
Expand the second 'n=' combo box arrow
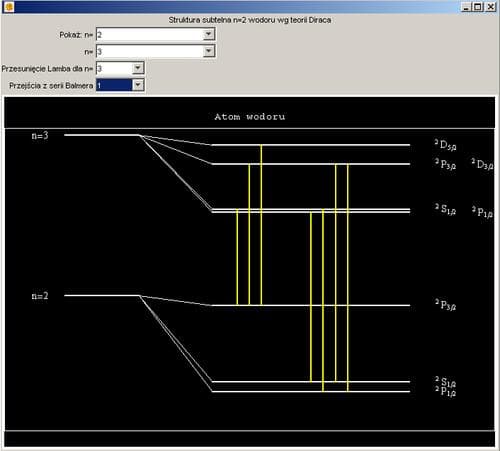click(x=209, y=51)
